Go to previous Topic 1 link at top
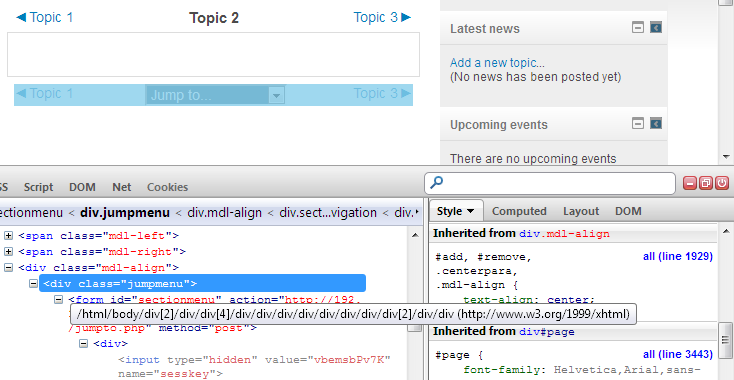The image size is (734, 380). (44, 18)
